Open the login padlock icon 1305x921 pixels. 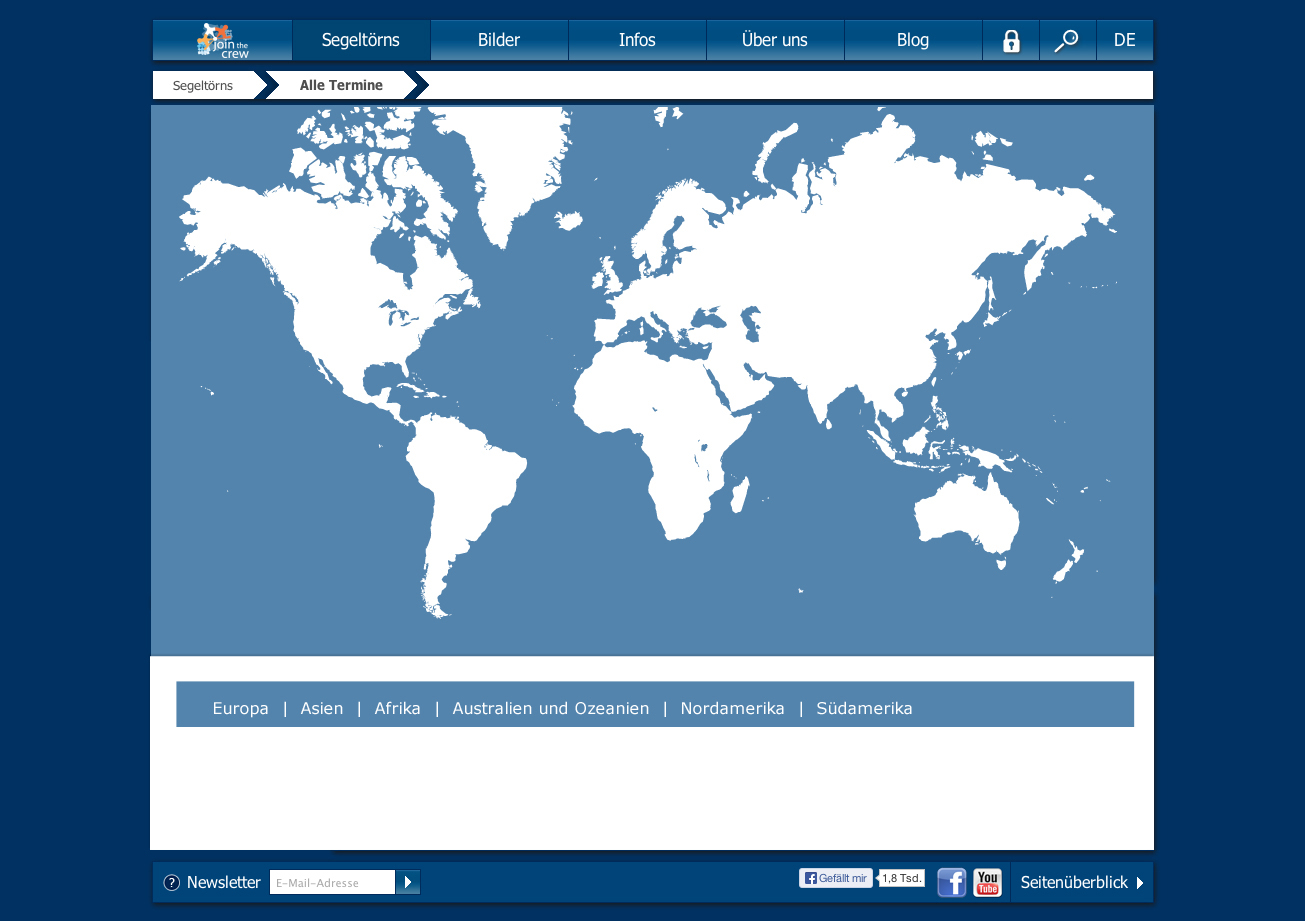[x=1011, y=41]
